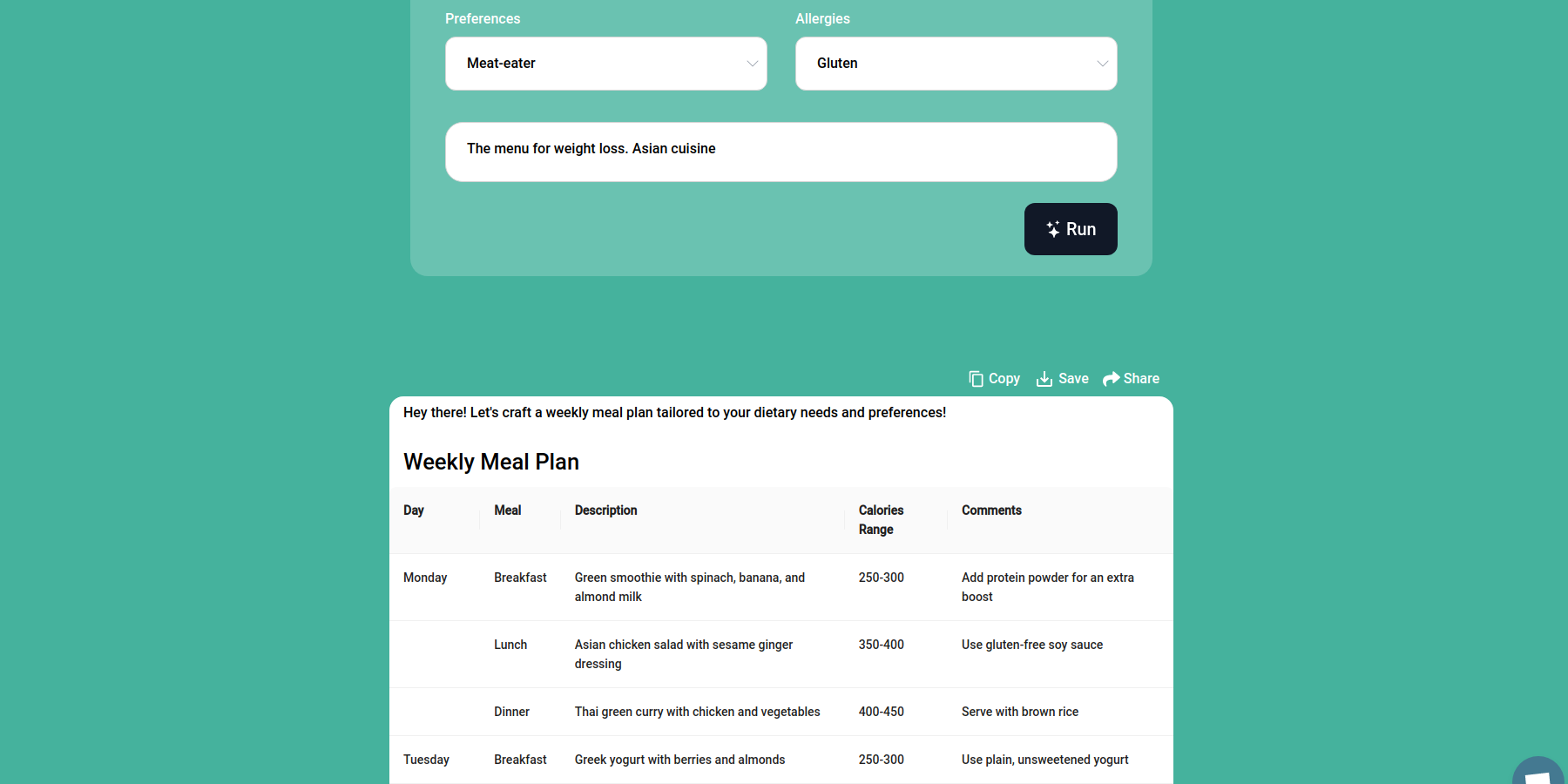Expand the Meat-eater selector chevron
Image resolution: width=1568 pixels, height=784 pixels.
point(751,64)
